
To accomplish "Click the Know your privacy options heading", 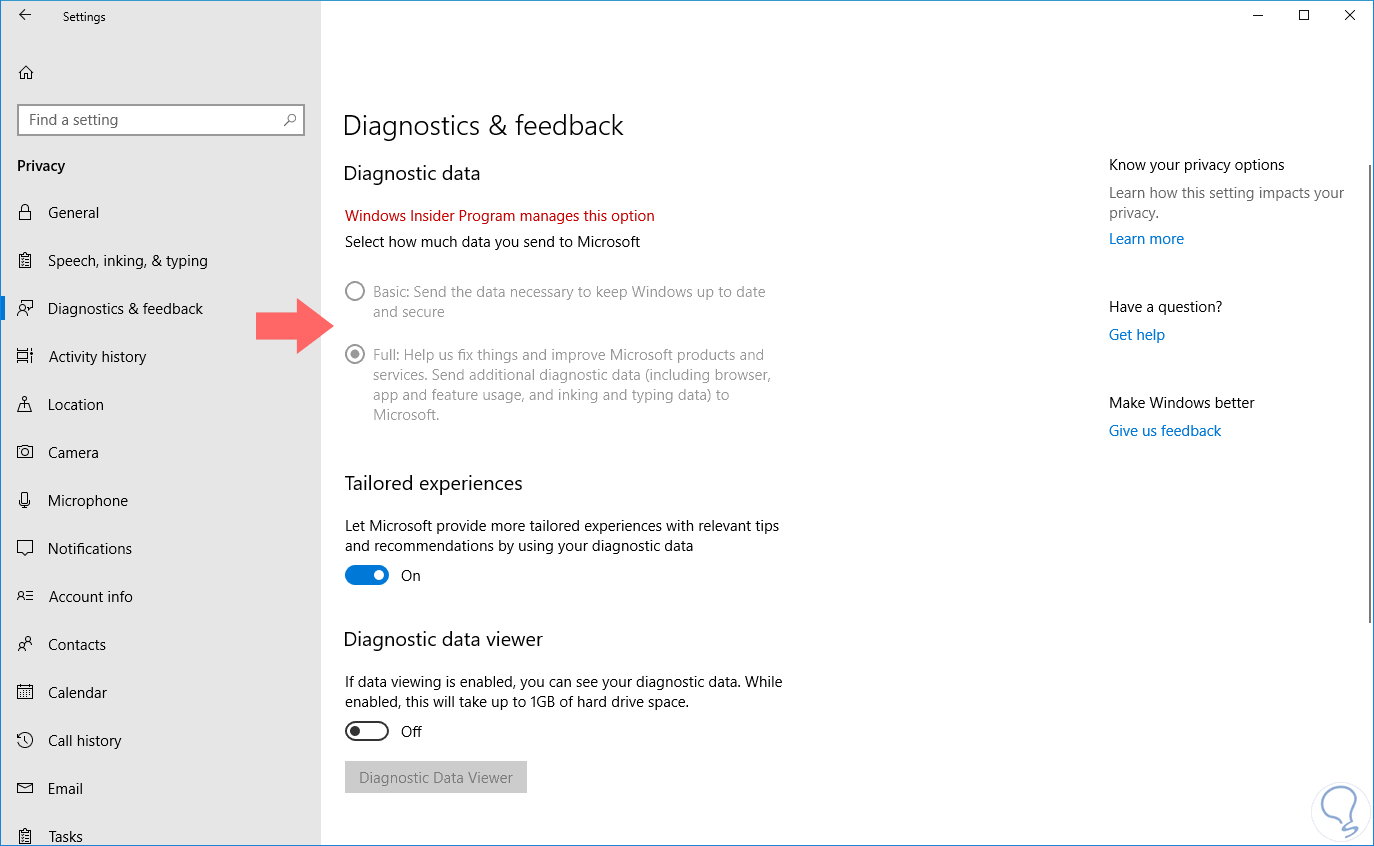I will coord(1197,165).
